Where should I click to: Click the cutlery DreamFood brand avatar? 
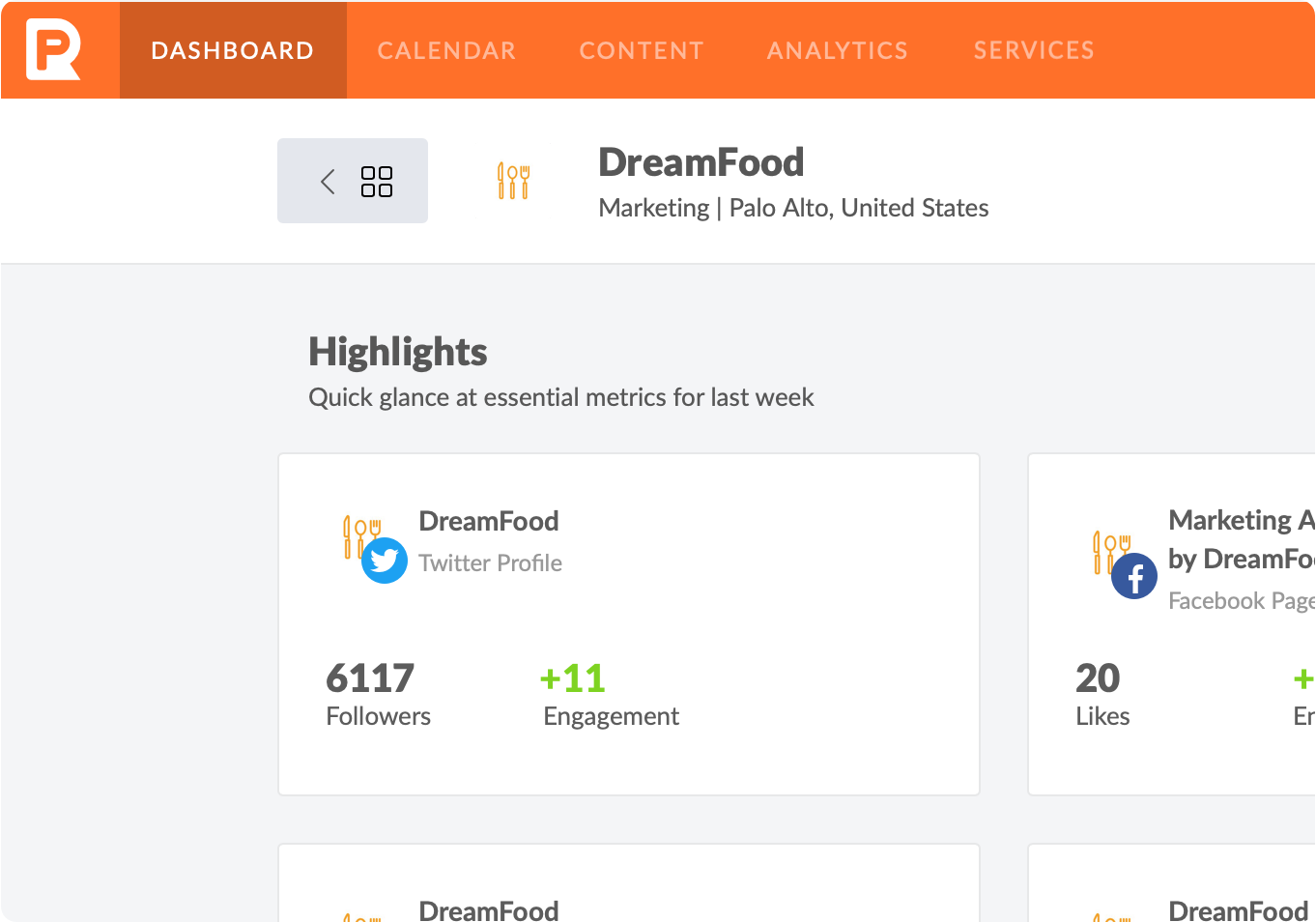point(513,180)
